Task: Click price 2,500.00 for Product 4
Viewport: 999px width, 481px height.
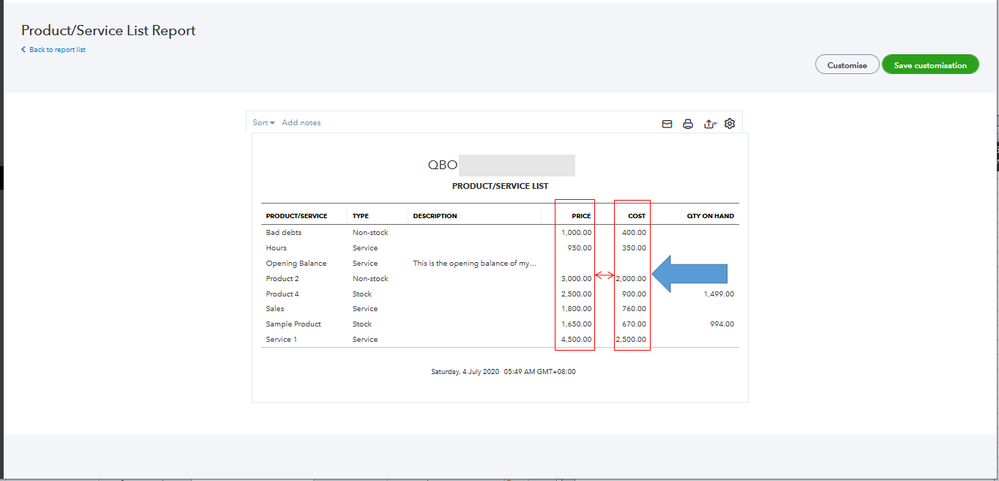Action: pyautogui.click(x=577, y=294)
